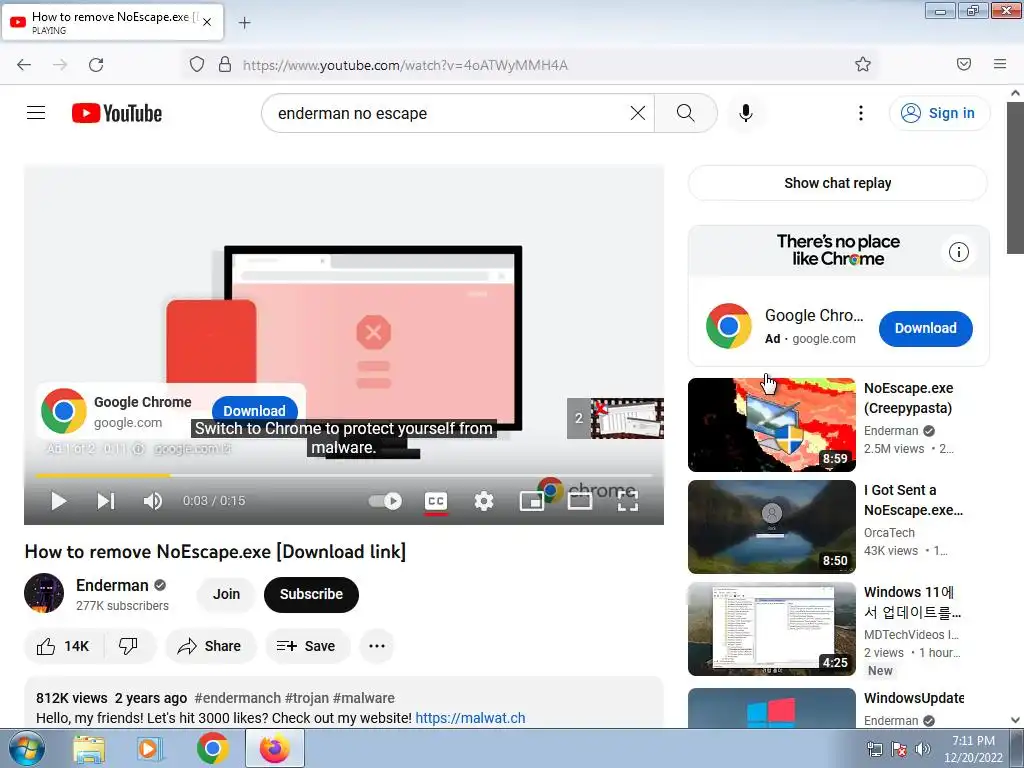This screenshot has height=768, width=1024.
Task: Skip to next video
Action: coord(106,501)
